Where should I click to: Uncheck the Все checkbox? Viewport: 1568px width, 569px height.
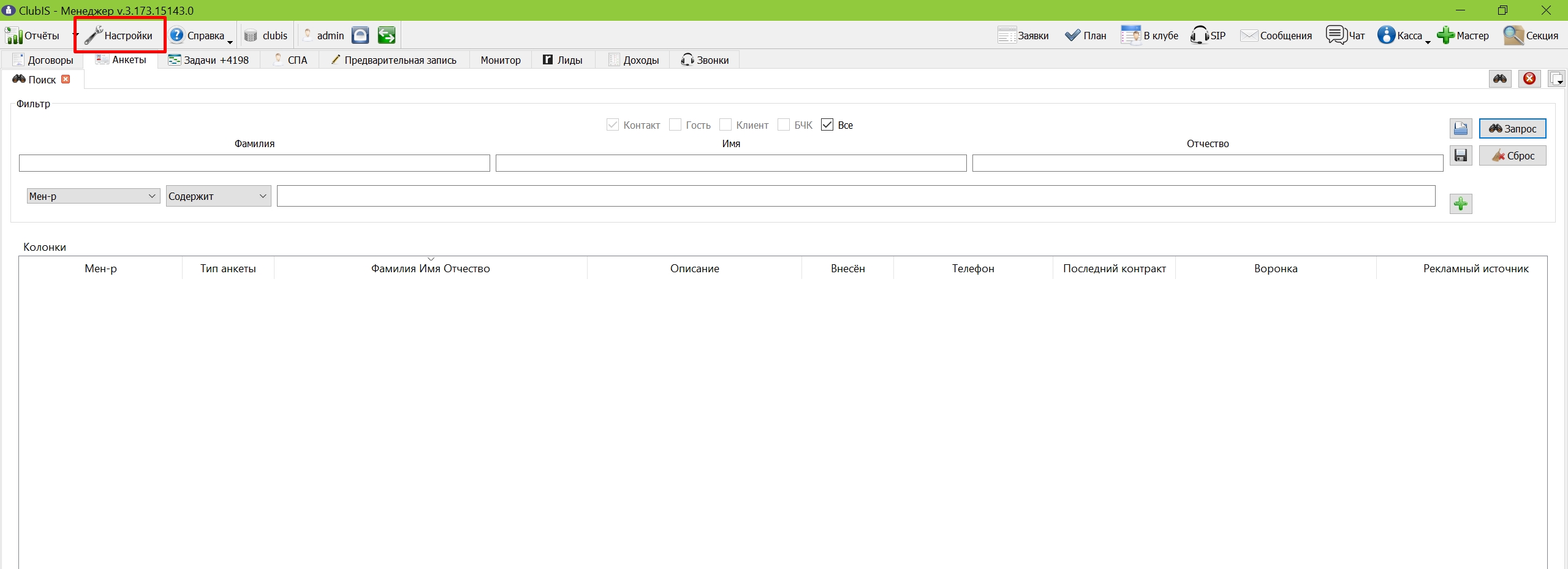(x=827, y=124)
